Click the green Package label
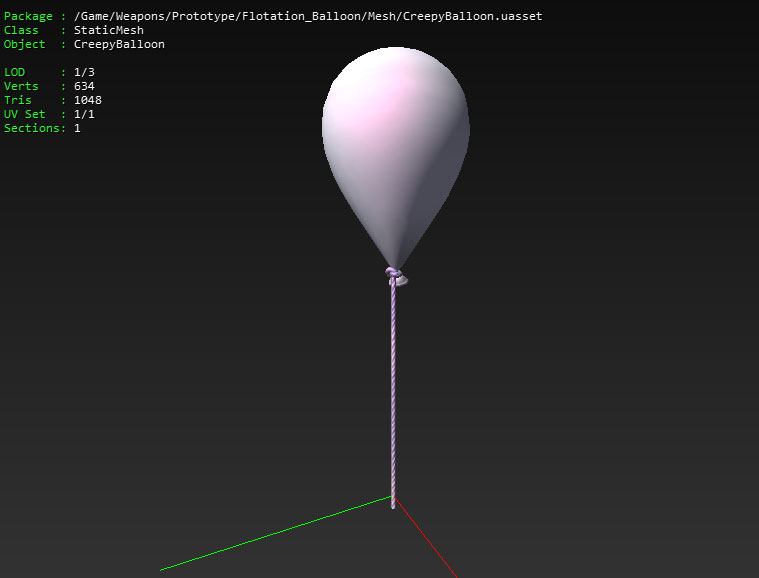 29,17
